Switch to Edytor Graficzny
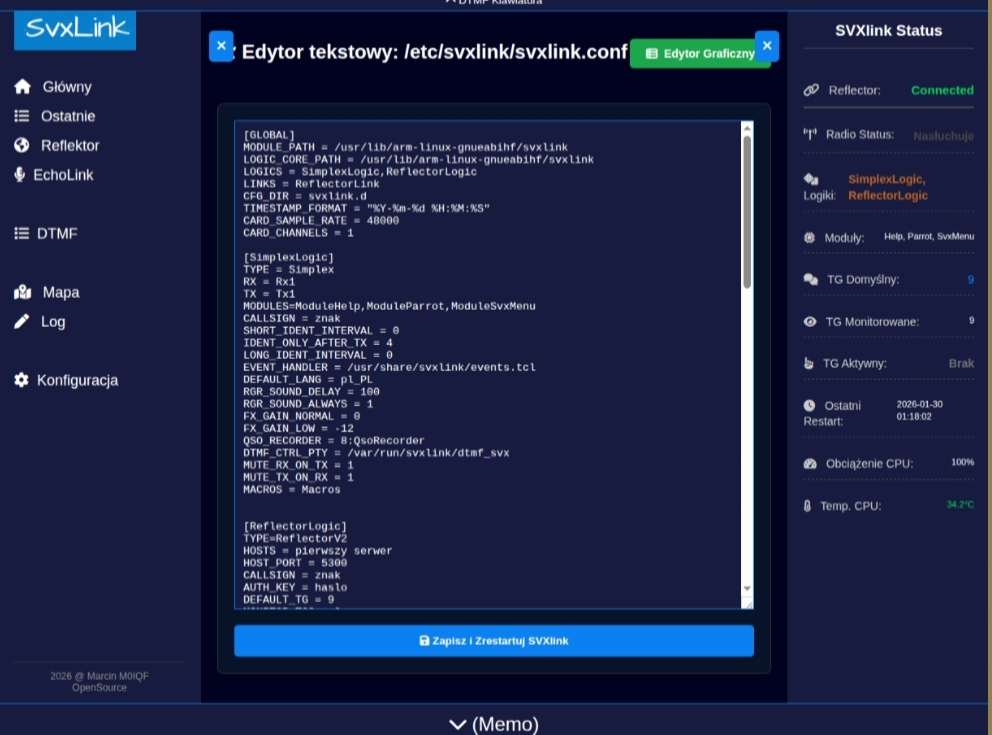This screenshot has width=992, height=735. click(x=699, y=53)
